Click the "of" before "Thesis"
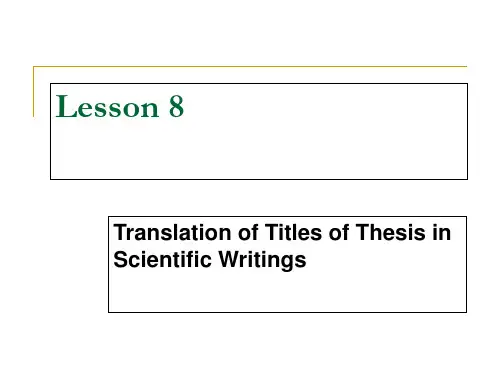This screenshot has width=500, height=375. coord(339,232)
